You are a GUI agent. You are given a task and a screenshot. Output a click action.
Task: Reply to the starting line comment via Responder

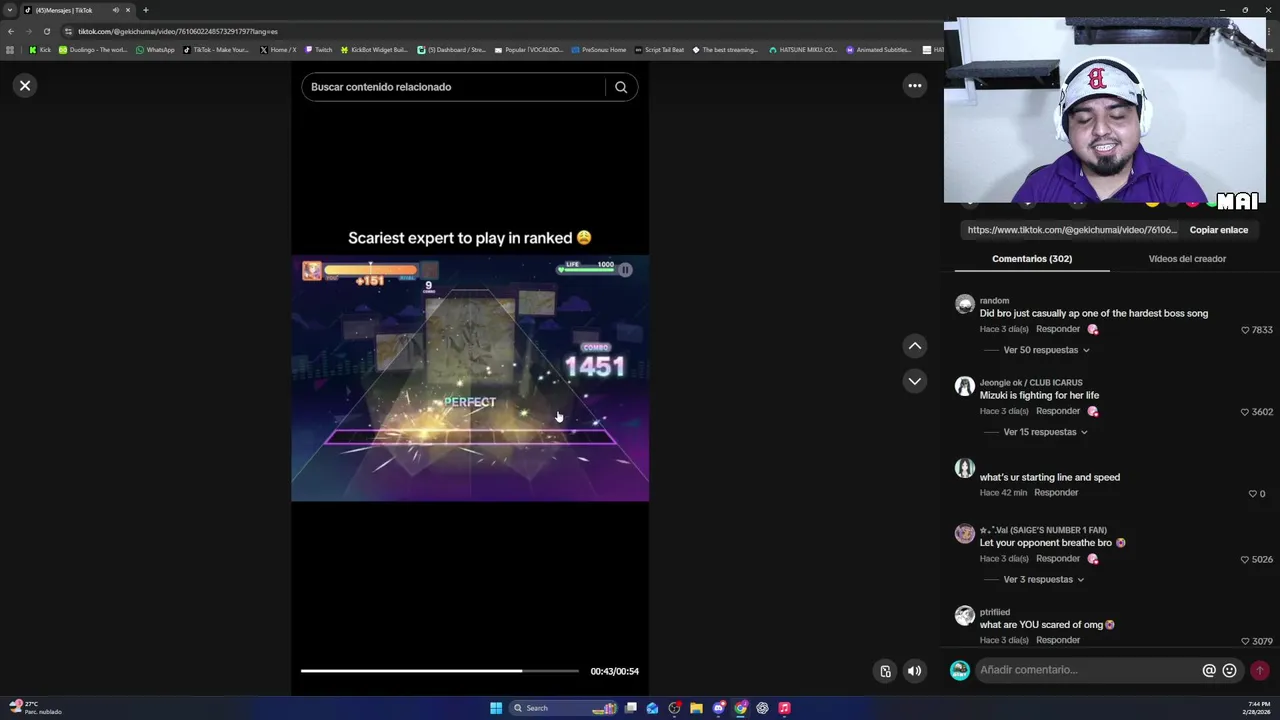1056,493
